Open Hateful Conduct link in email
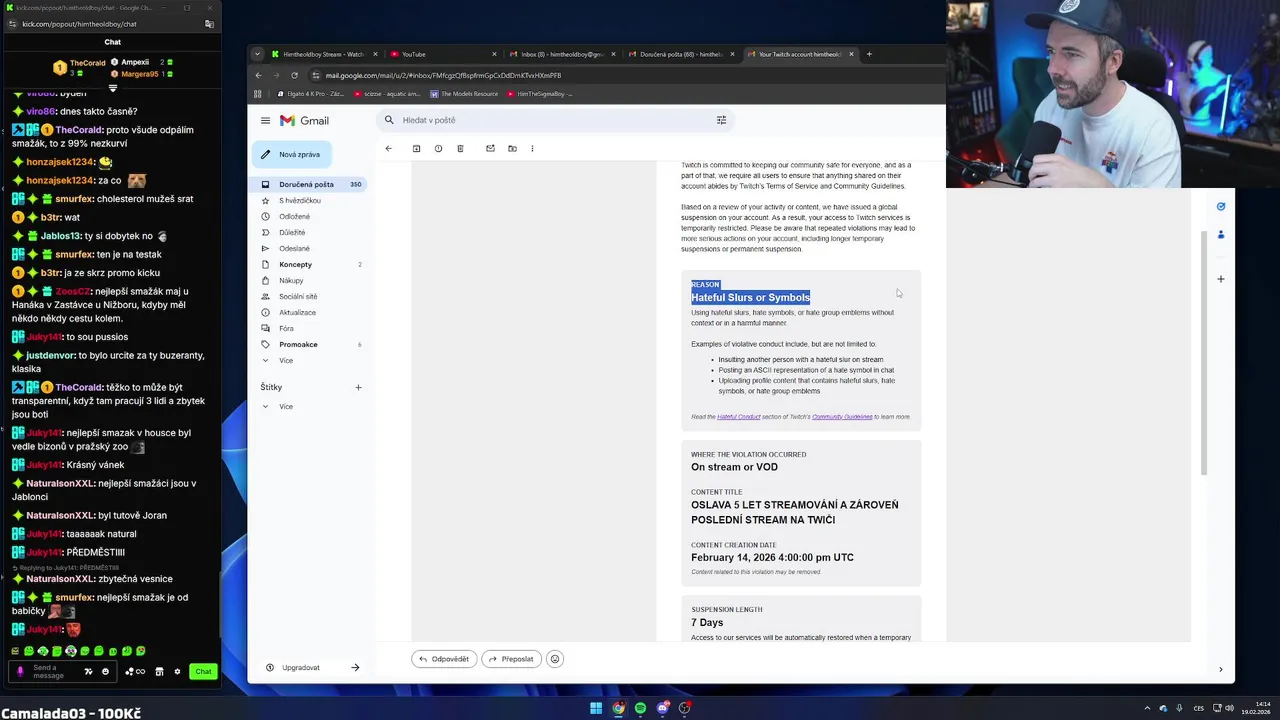 pyautogui.click(x=739, y=417)
